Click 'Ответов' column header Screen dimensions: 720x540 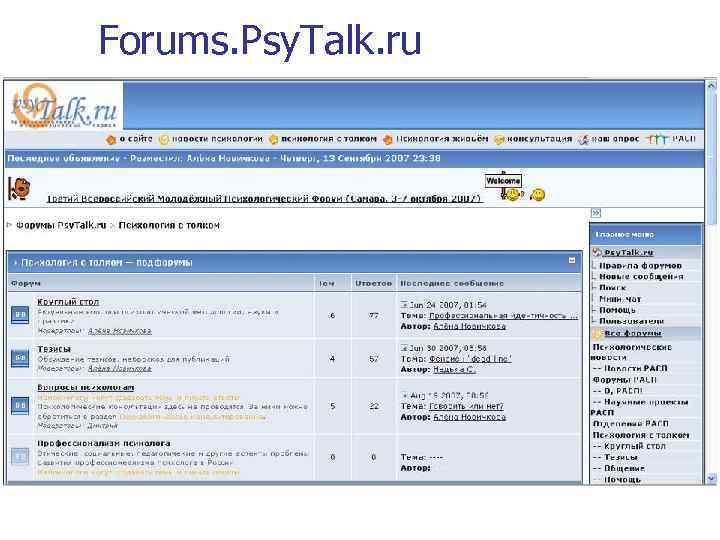(373, 283)
